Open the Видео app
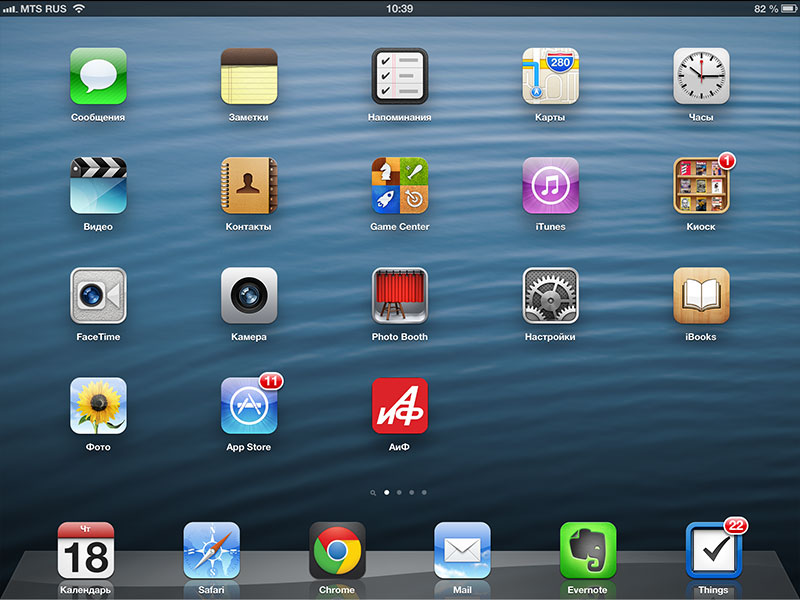The width and height of the screenshot is (800, 600). (98, 186)
